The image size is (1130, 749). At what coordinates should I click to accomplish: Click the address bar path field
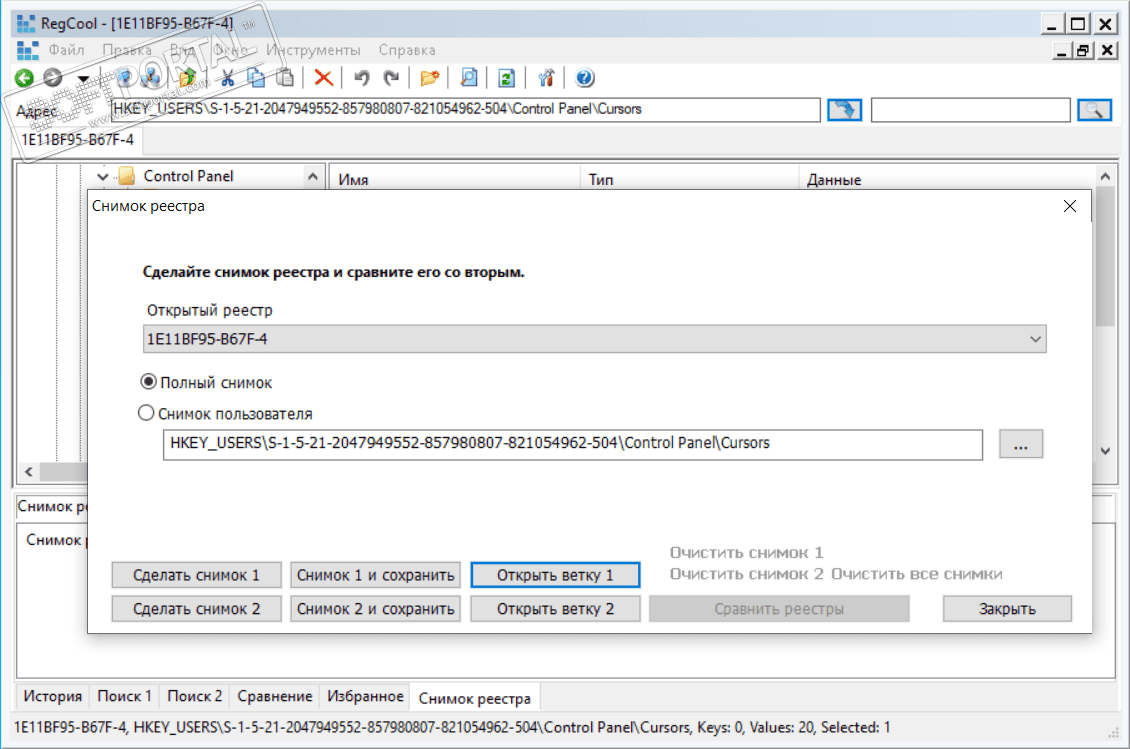pos(466,110)
